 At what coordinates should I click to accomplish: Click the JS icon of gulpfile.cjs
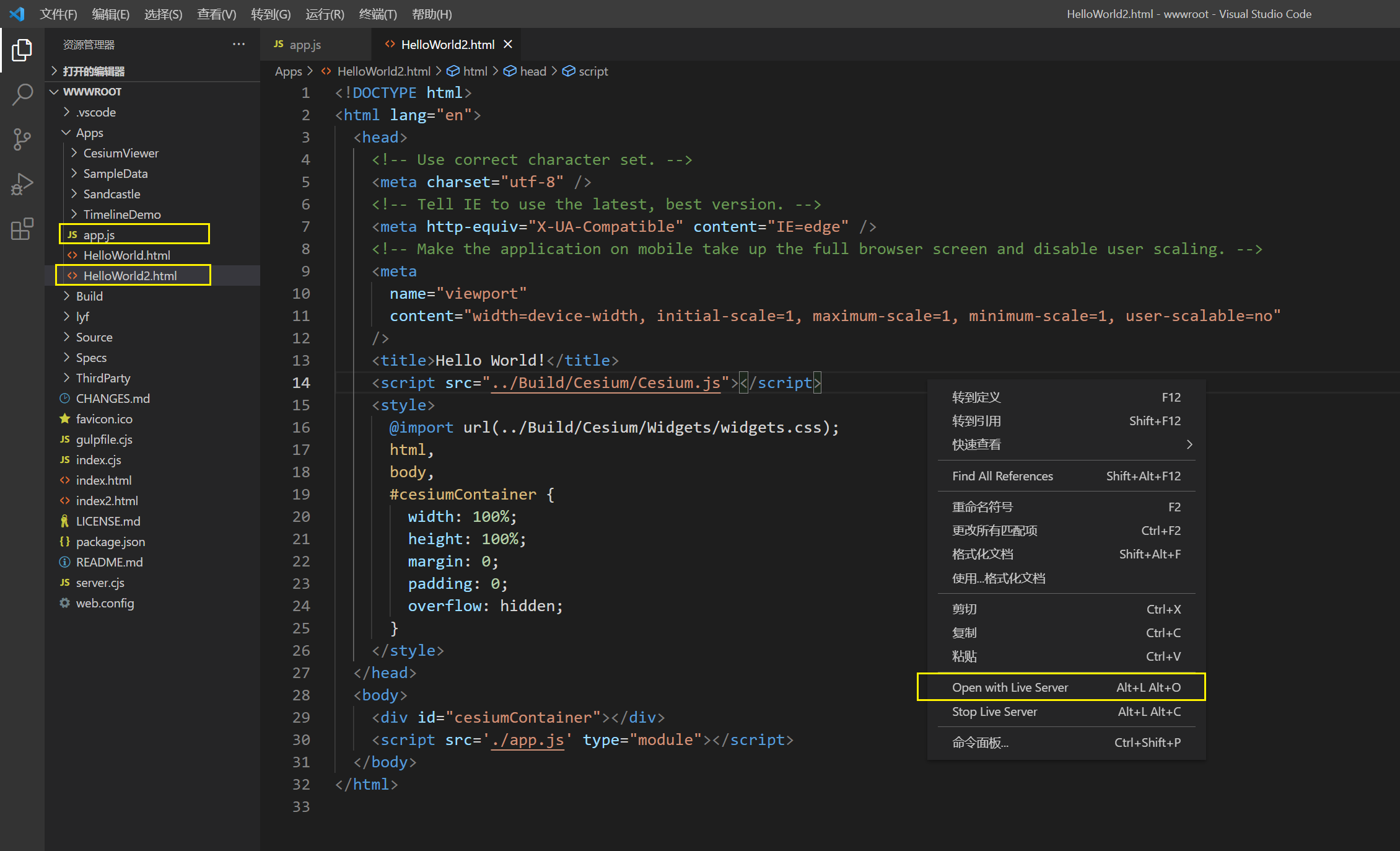coord(64,439)
